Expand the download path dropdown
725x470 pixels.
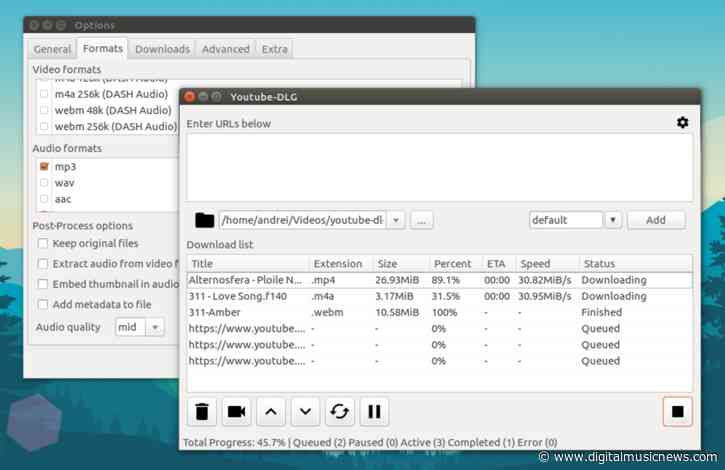coord(396,220)
